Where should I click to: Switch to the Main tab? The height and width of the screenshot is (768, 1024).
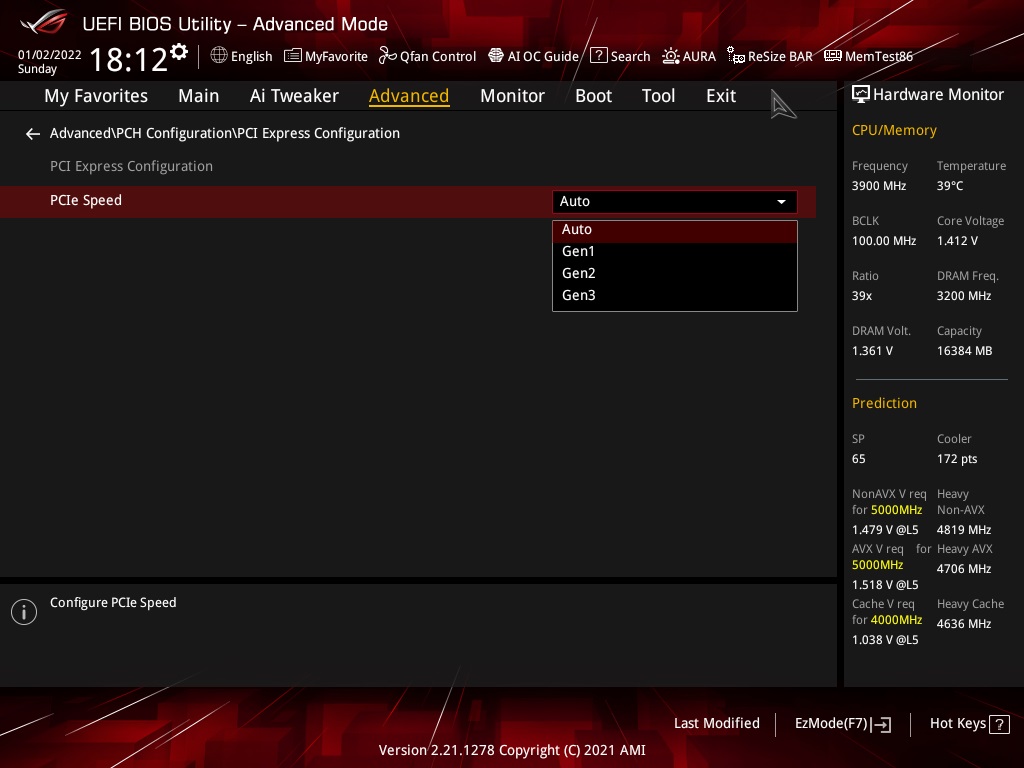(199, 96)
